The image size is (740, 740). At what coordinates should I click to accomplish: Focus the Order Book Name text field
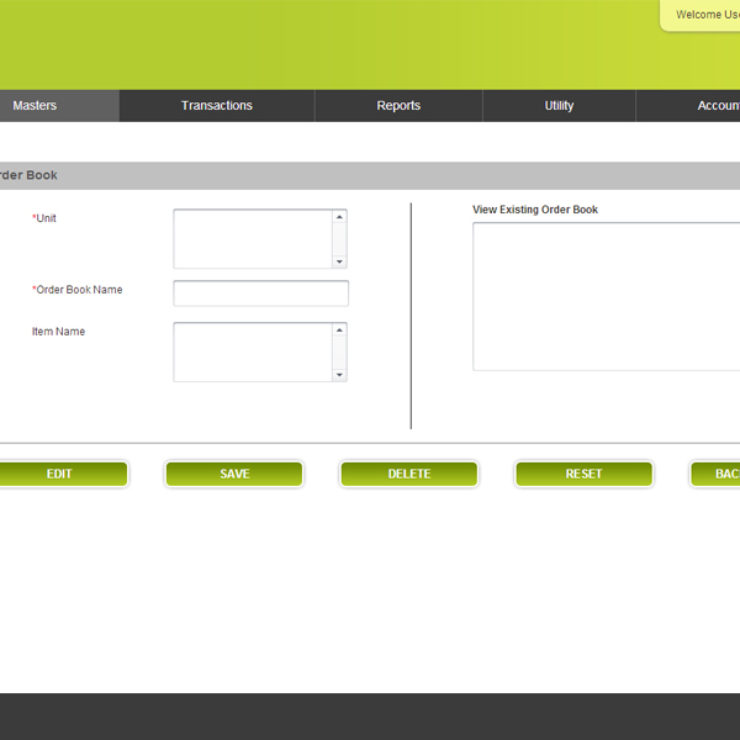[260, 293]
